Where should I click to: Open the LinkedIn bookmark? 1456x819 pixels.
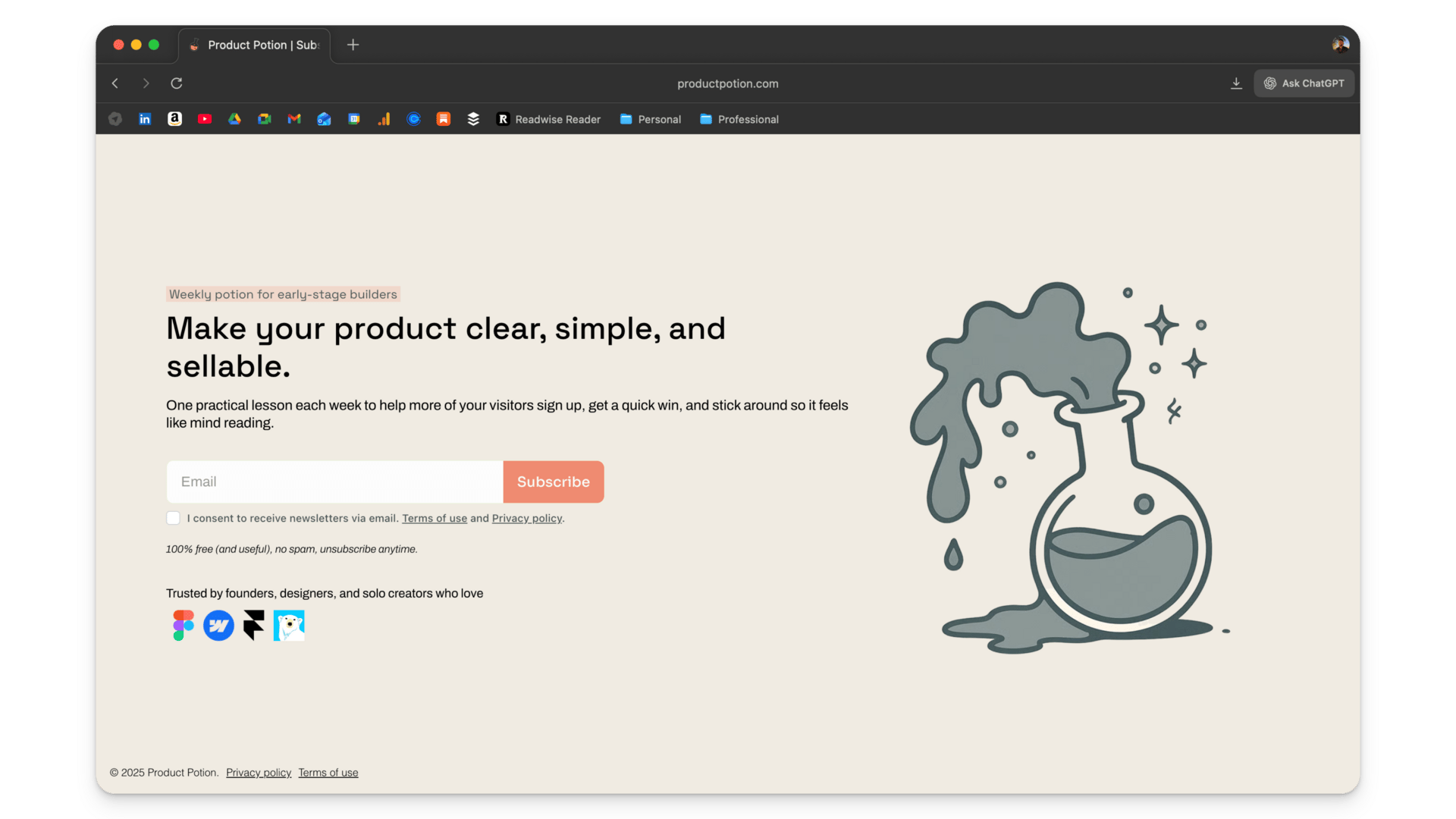coord(145,119)
